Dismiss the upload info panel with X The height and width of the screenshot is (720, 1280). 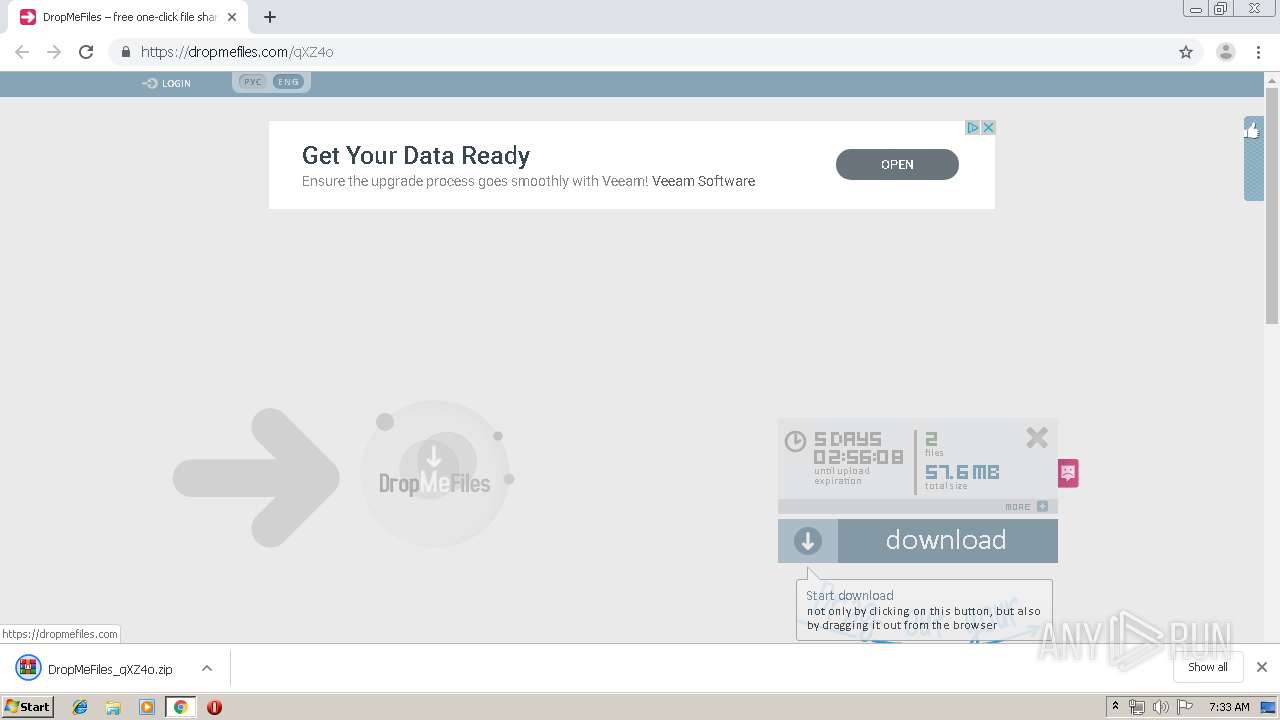point(1037,437)
